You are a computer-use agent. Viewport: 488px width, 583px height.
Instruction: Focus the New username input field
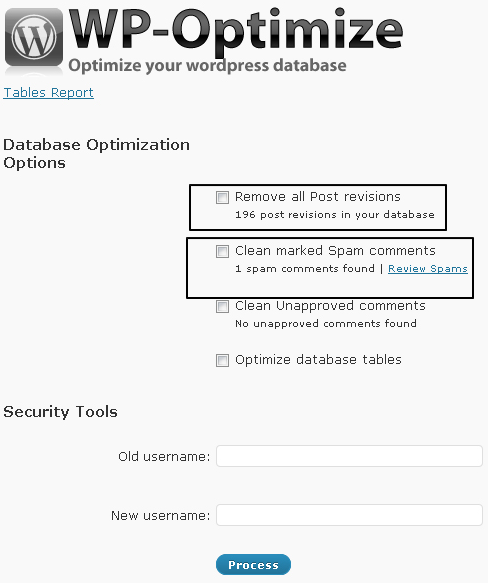click(349, 515)
